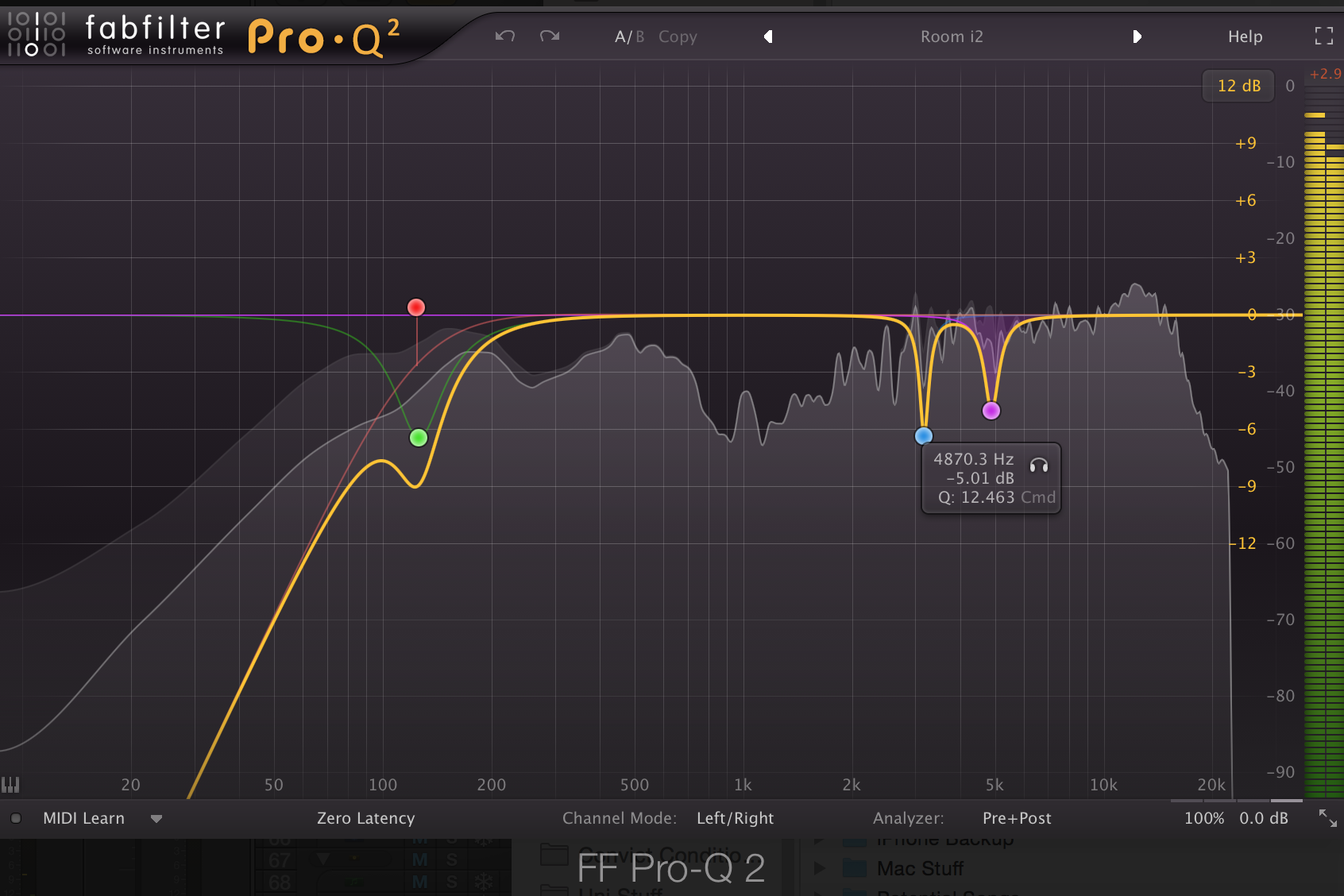Click the headphones solo band icon

click(x=1039, y=465)
